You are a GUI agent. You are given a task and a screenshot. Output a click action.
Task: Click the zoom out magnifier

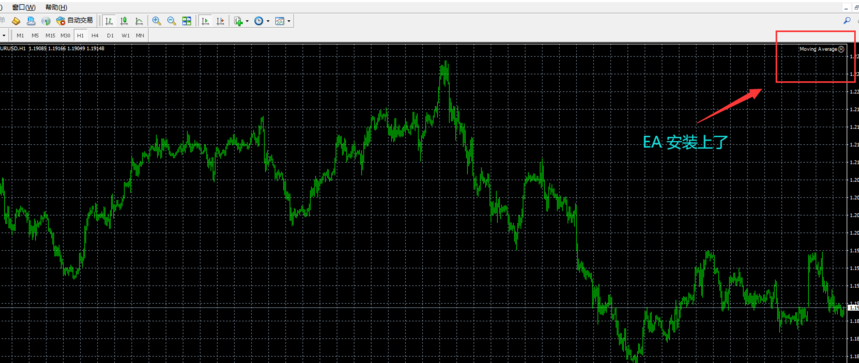tap(171, 21)
